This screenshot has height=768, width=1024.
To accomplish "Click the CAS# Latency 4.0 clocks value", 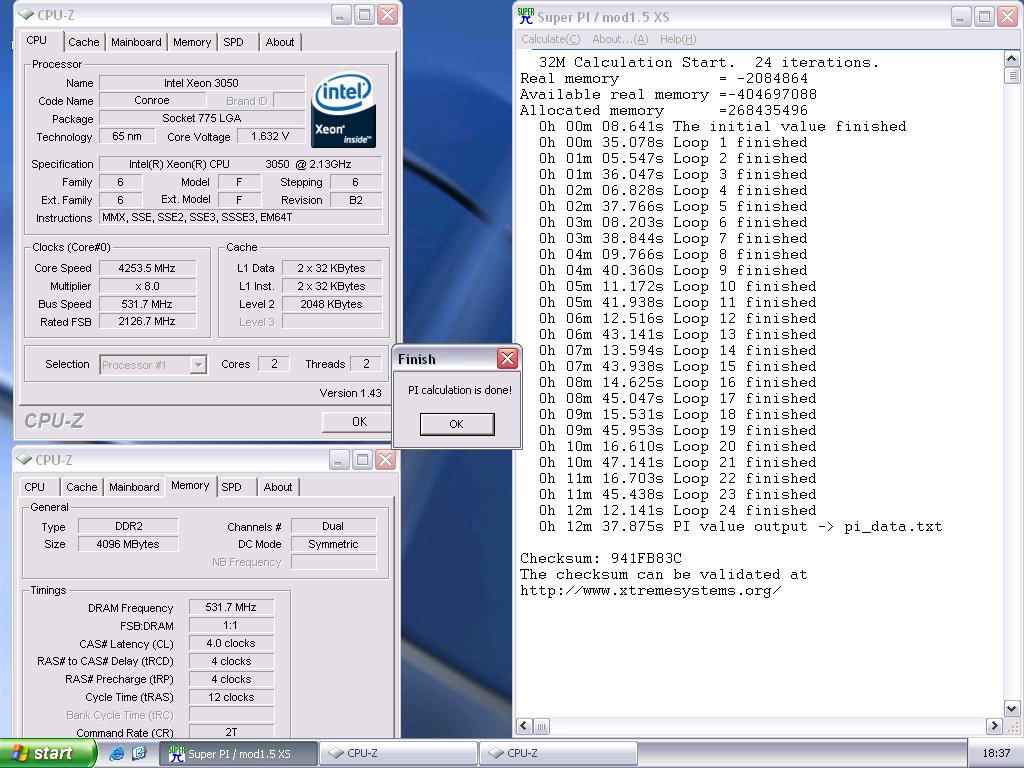I will pos(231,643).
